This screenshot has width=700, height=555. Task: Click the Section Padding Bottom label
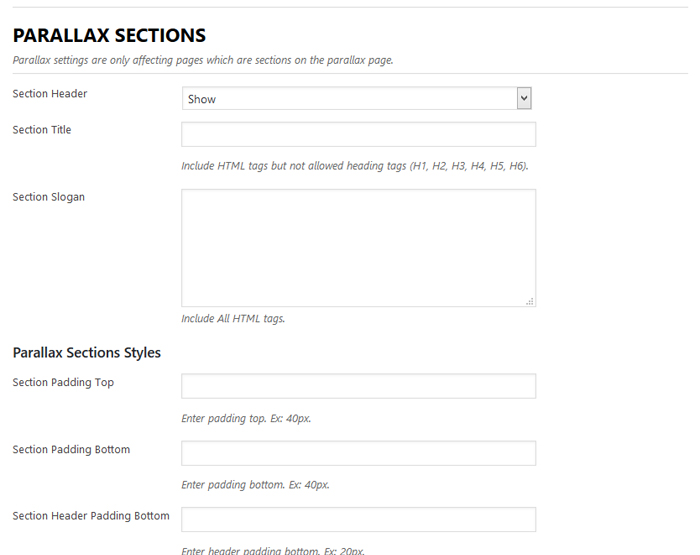point(71,450)
